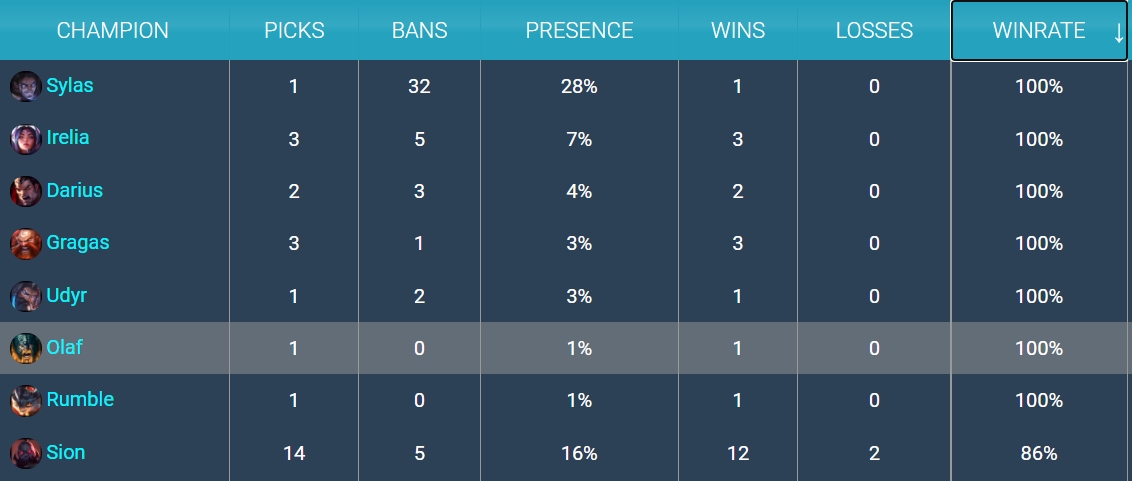The width and height of the screenshot is (1132, 481).
Task: Sort table by WINS column
Action: [x=738, y=30]
